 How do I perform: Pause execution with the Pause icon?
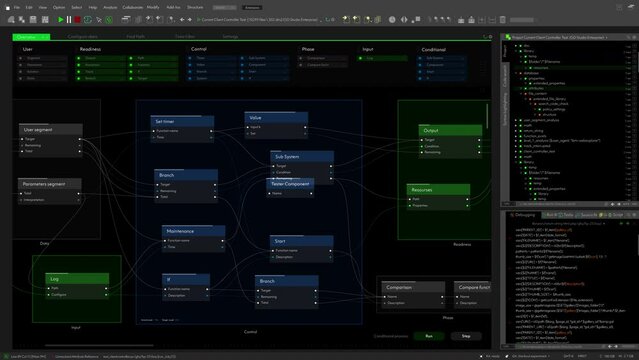[69, 19]
